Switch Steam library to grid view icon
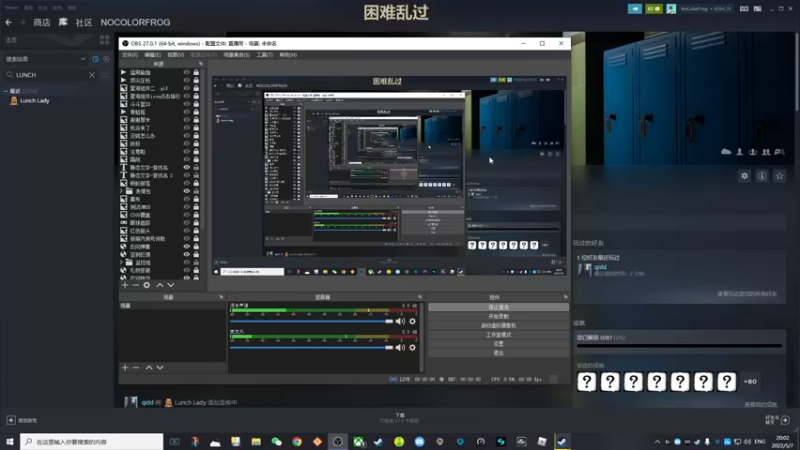800x450 pixels. click(x=105, y=40)
